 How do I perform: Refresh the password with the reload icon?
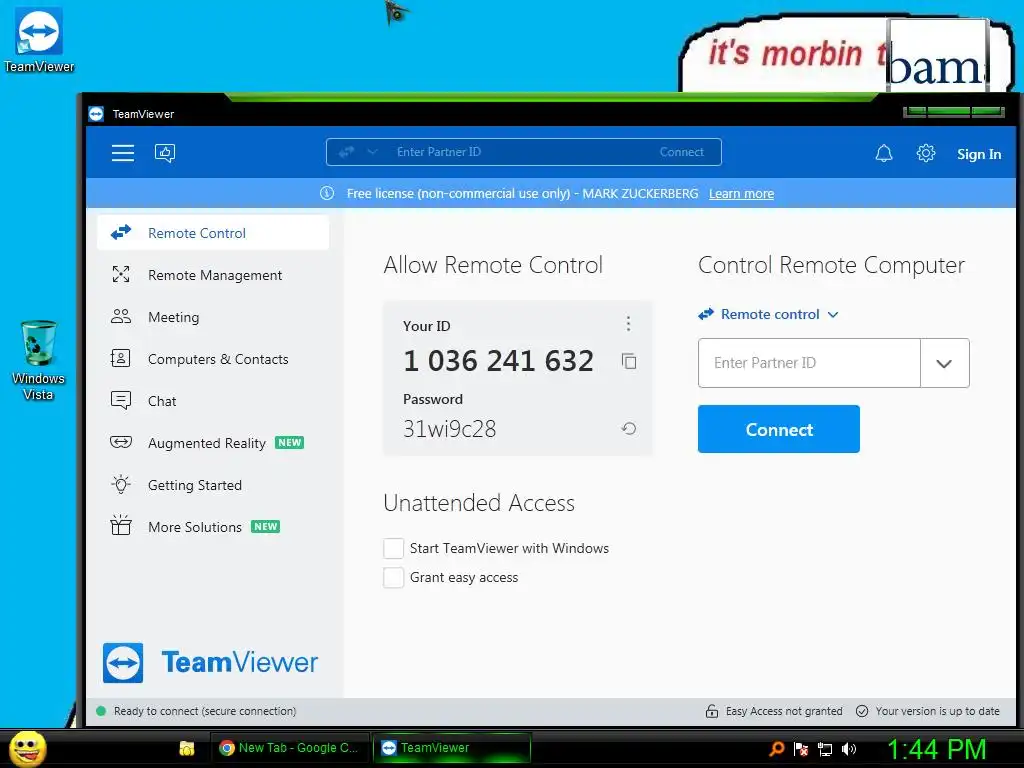(x=629, y=428)
